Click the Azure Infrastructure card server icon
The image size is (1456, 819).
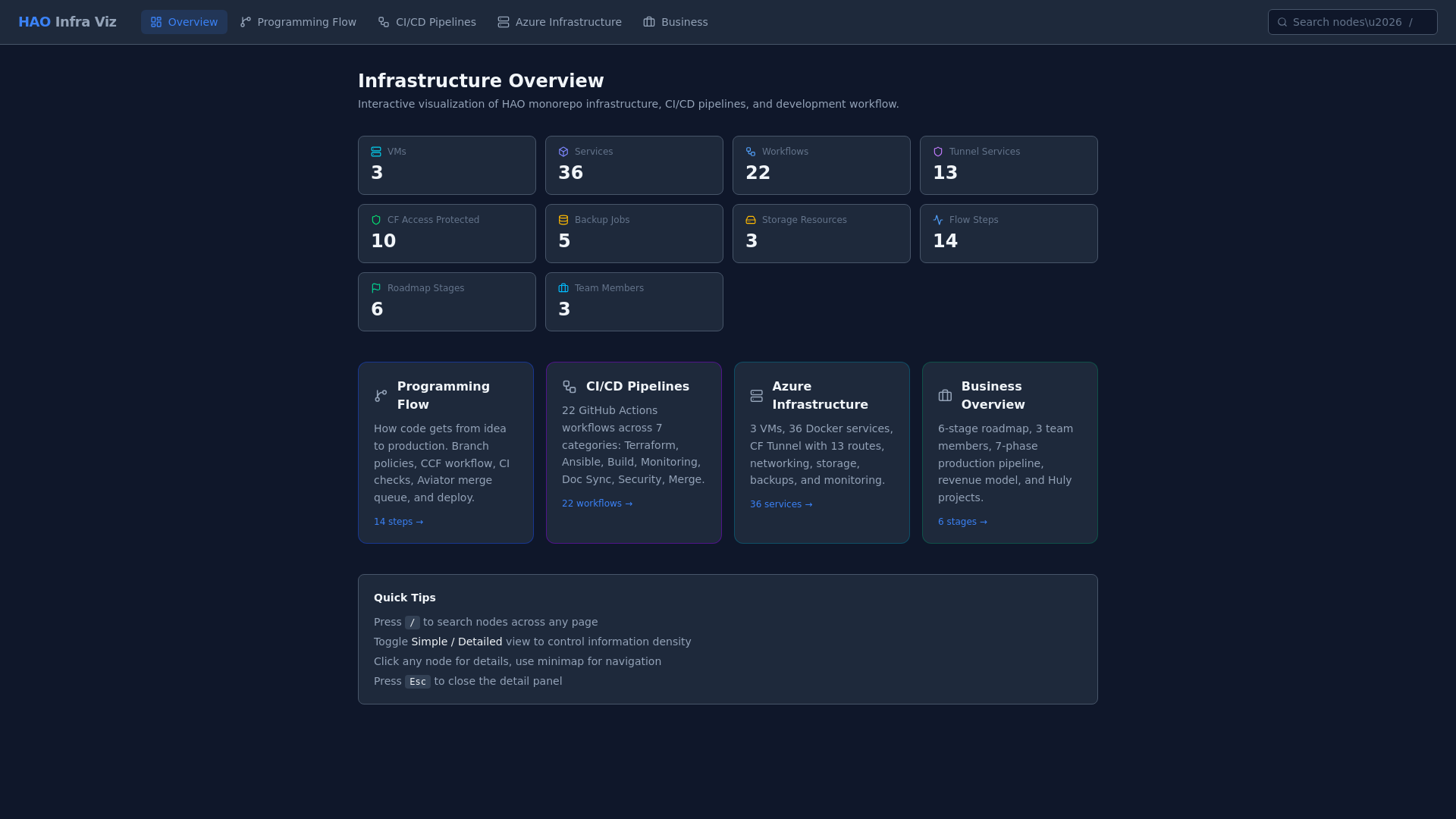[757, 396]
